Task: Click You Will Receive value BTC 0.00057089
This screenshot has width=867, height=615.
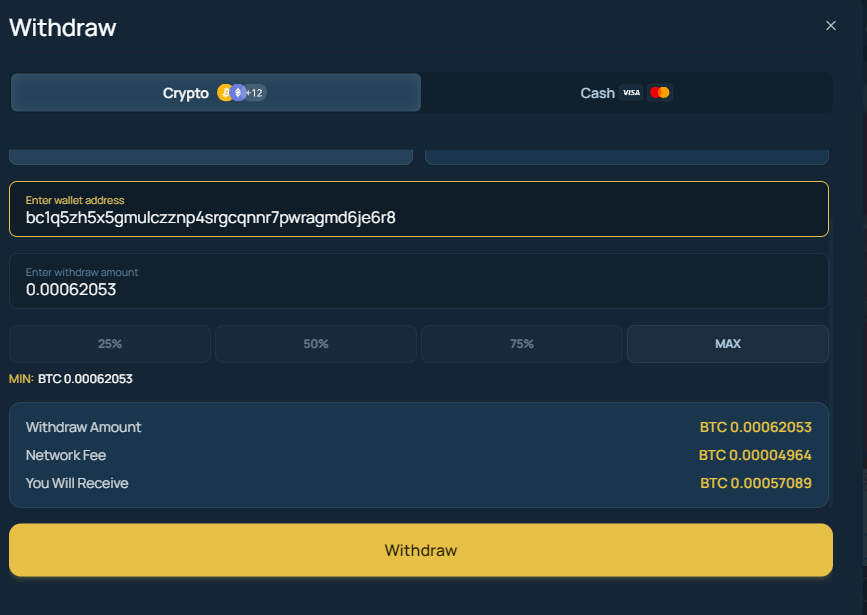Action: [756, 483]
